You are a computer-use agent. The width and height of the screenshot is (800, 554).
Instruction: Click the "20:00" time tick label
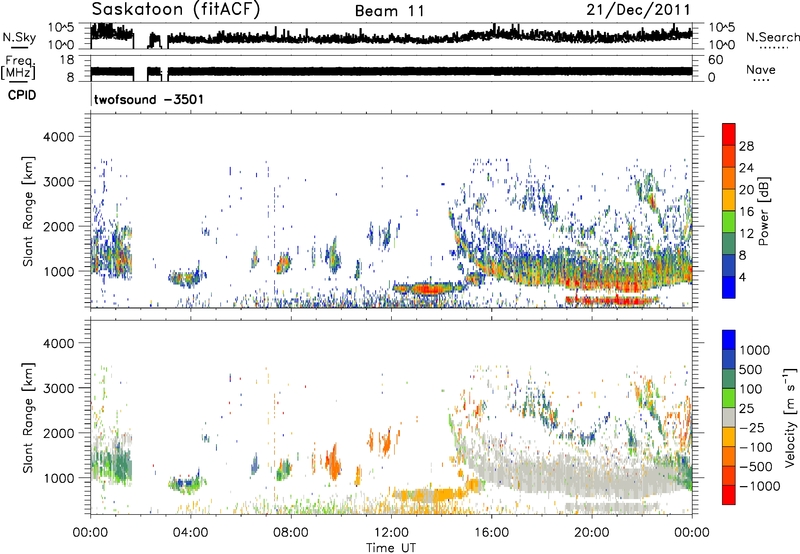point(591,533)
